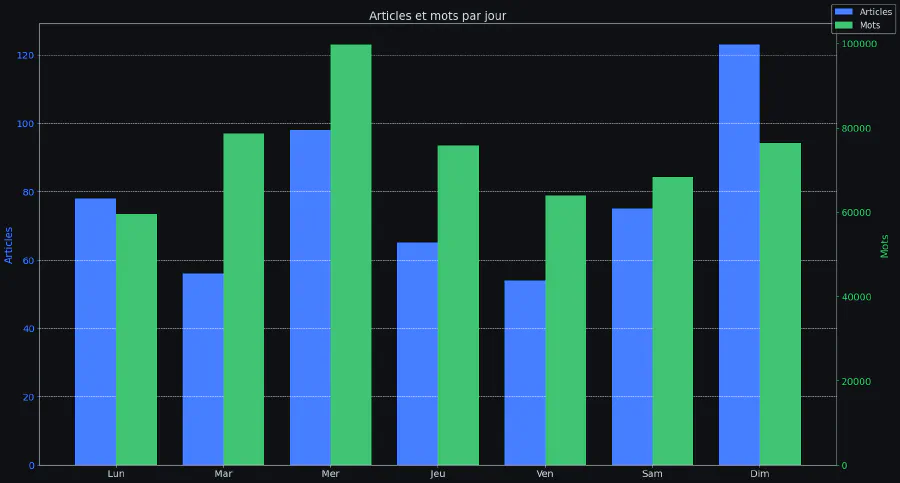Viewport: 900px width, 483px height.
Task: Select the blue Articles bar for Jeu
Action: 417,353
